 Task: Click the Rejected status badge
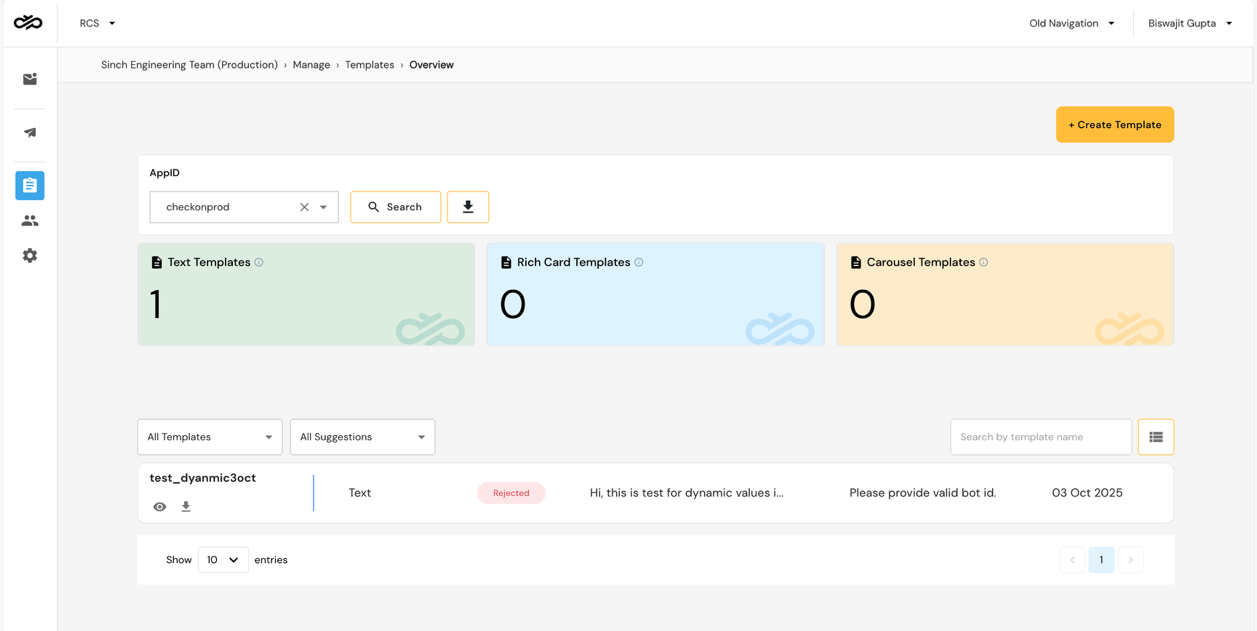511,493
